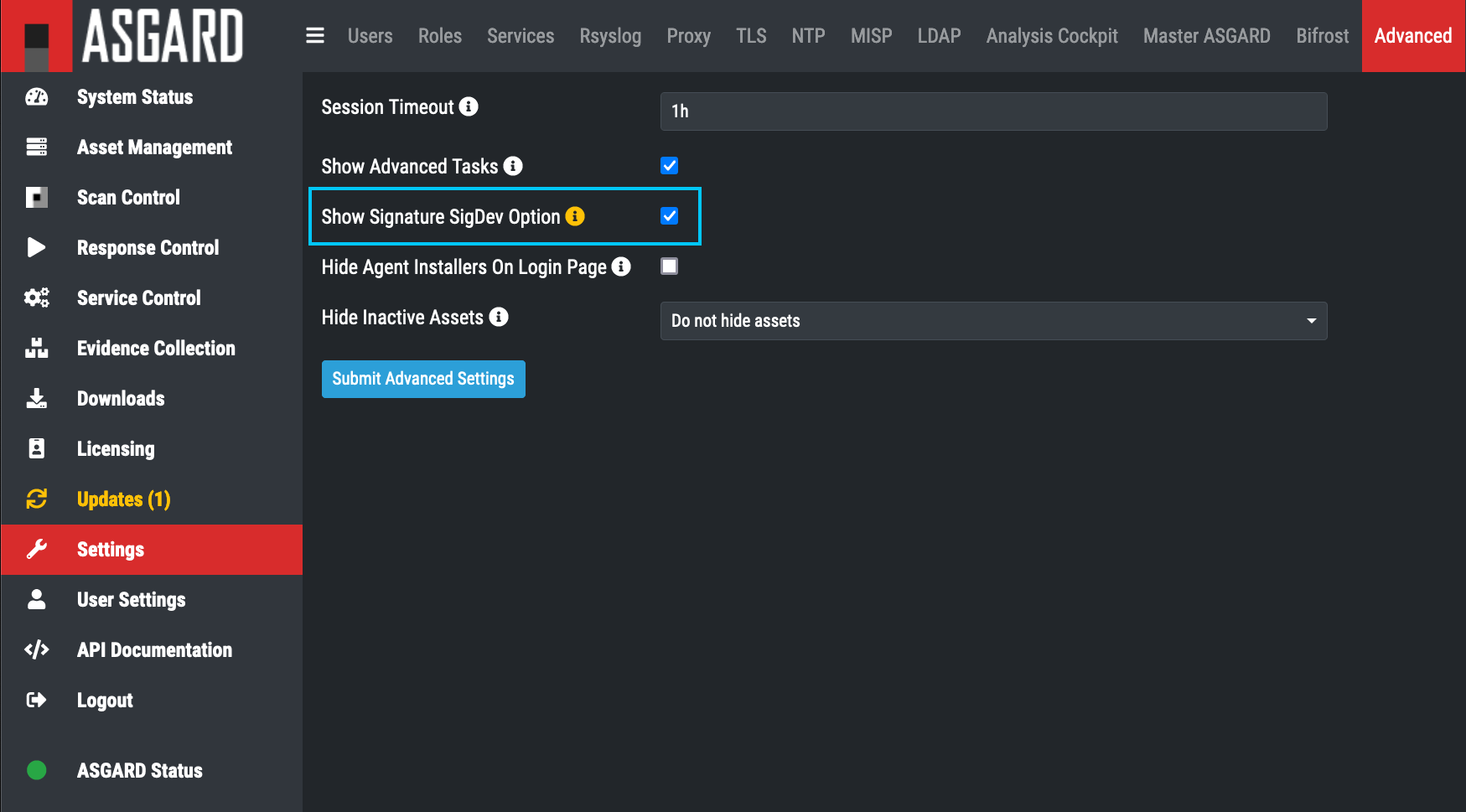Open Asset Management via server icon
Image resolution: width=1466 pixels, height=812 pixels.
(x=37, y=147)
